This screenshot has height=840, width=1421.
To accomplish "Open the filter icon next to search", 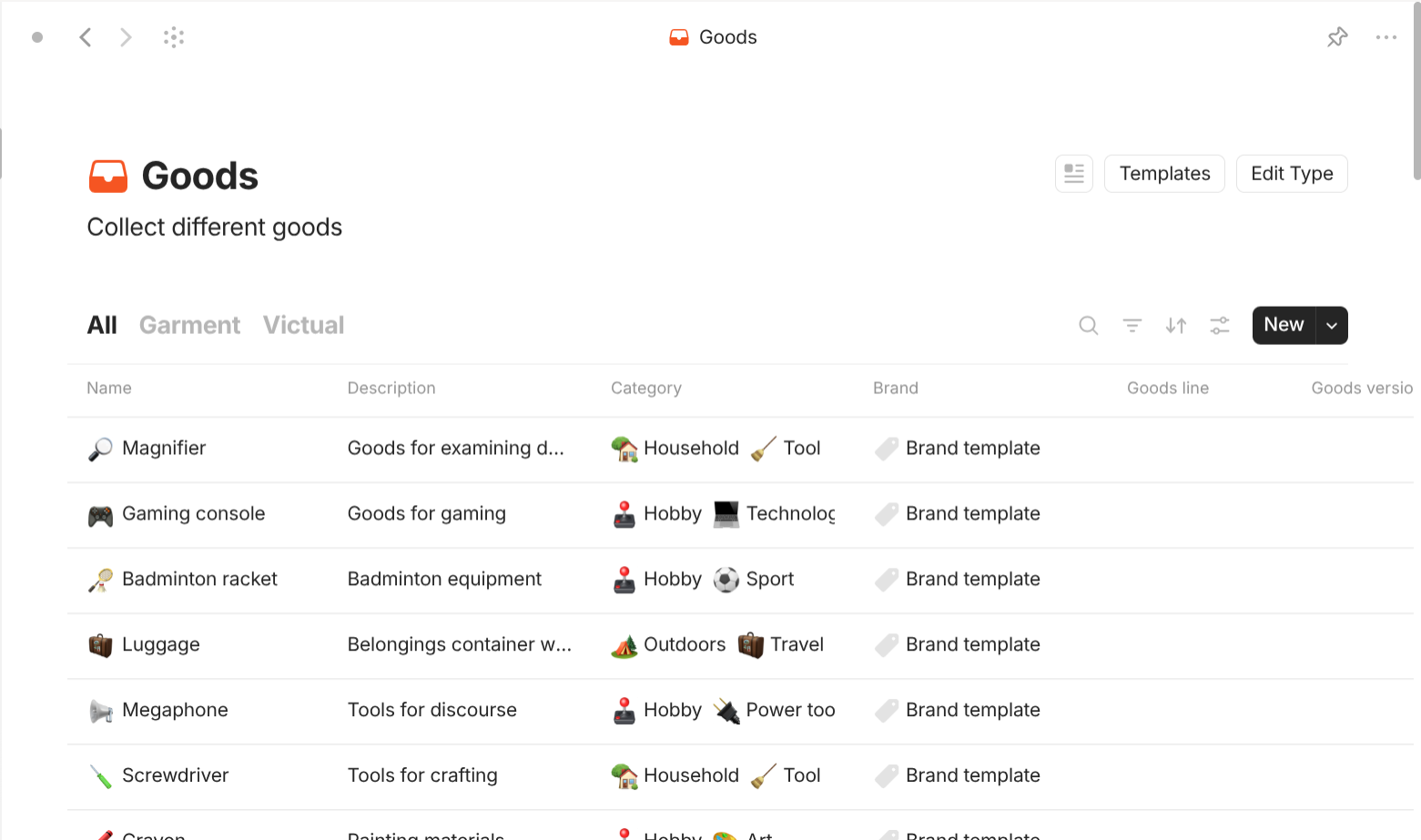I will 1132,325.
